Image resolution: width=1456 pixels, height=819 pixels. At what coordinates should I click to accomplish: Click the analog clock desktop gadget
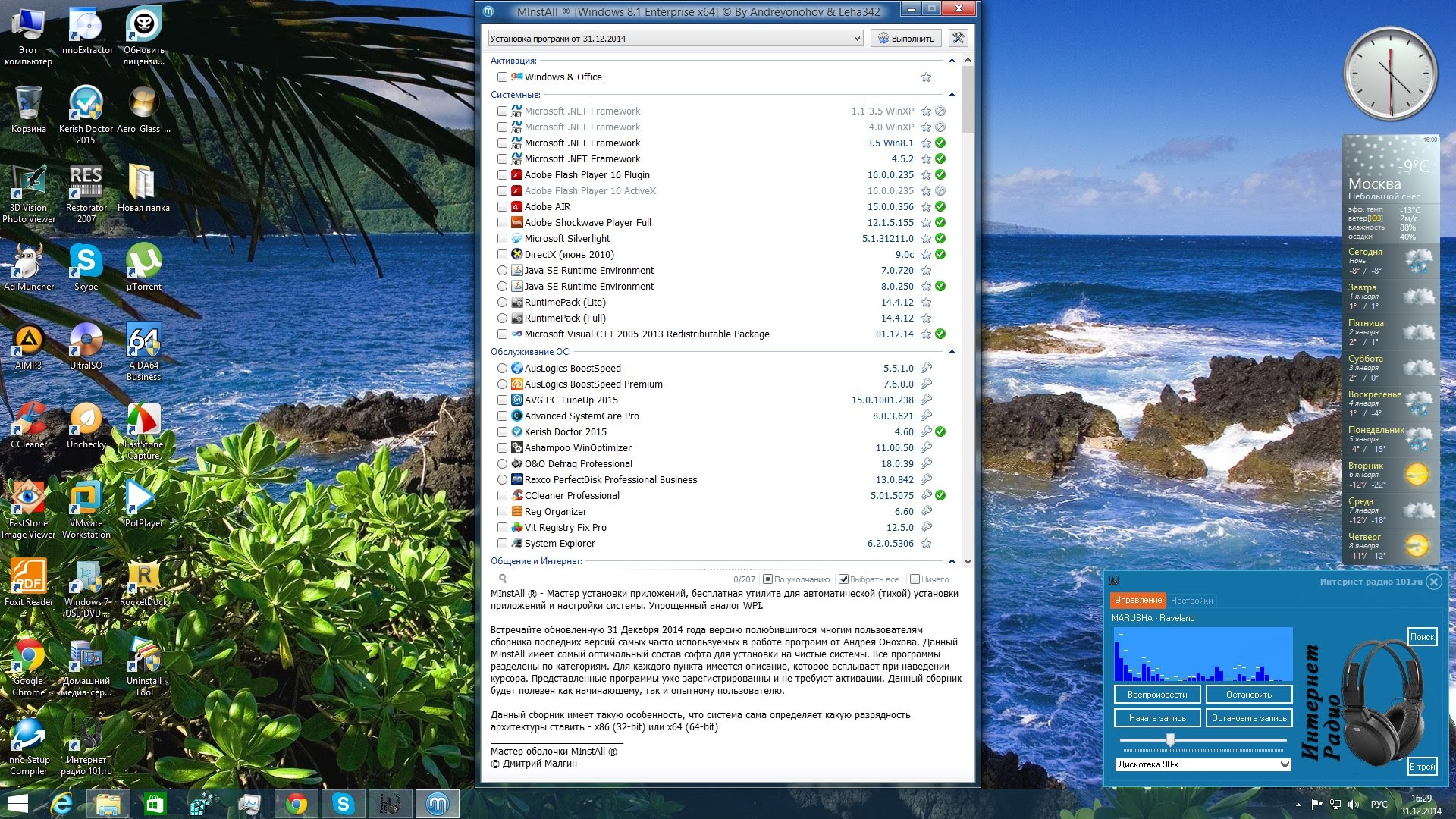pos(1390,74)
